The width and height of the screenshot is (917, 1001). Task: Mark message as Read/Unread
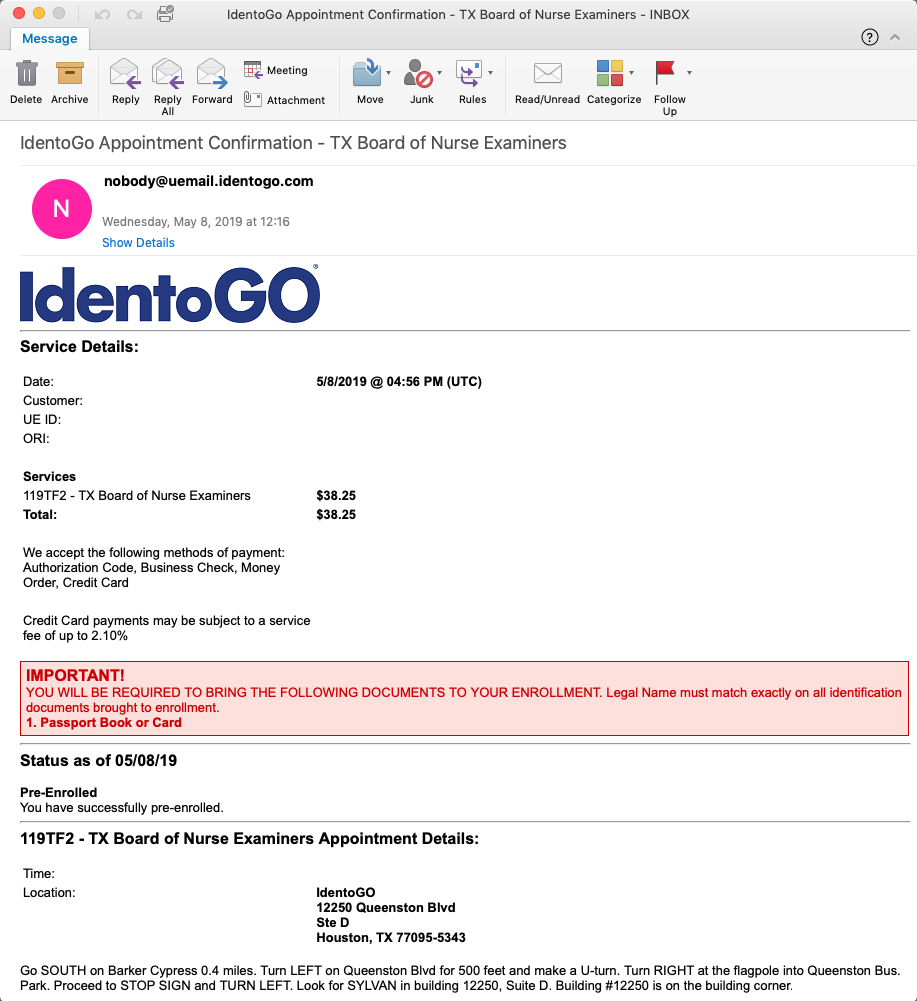(x=547, y=82)
